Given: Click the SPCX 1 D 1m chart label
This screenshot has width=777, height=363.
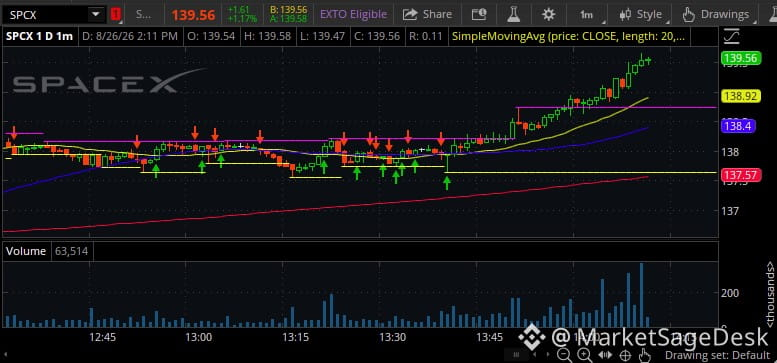Looking at the screenshot, I should pos(39,36).
